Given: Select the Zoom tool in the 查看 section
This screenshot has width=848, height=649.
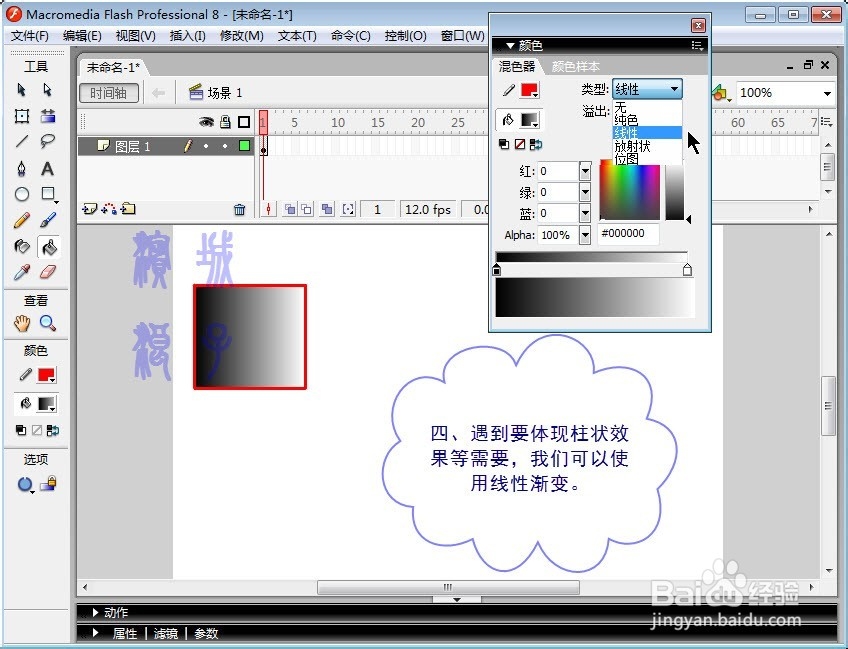Looking at the screenshot, I should point(47,322).
